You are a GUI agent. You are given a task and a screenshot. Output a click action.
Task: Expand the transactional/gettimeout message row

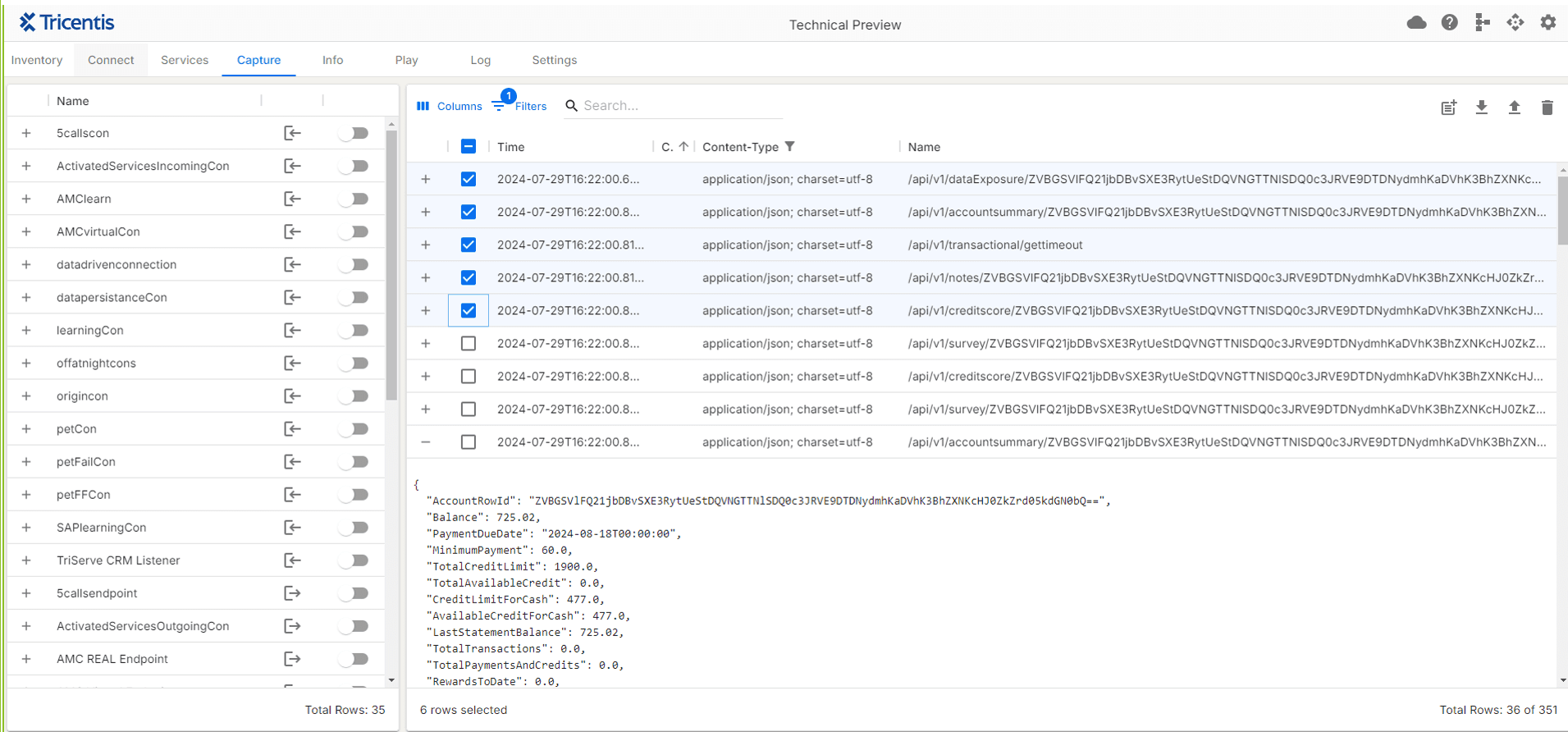(426, 245)
